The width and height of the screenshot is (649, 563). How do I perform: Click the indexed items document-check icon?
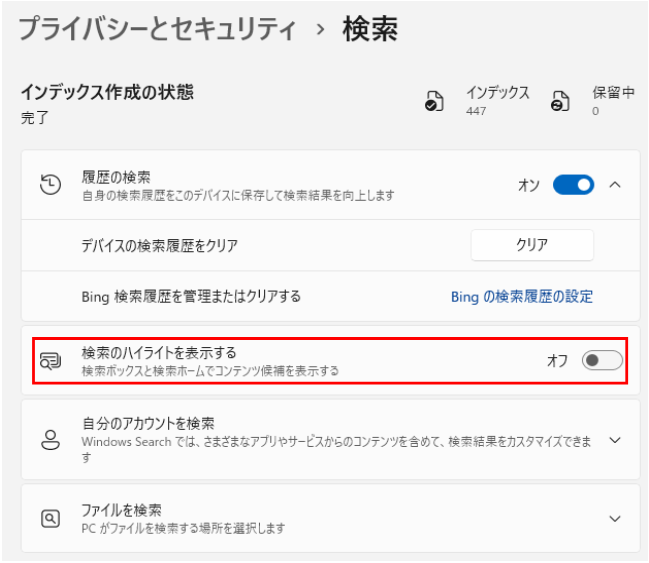point(433,101)
